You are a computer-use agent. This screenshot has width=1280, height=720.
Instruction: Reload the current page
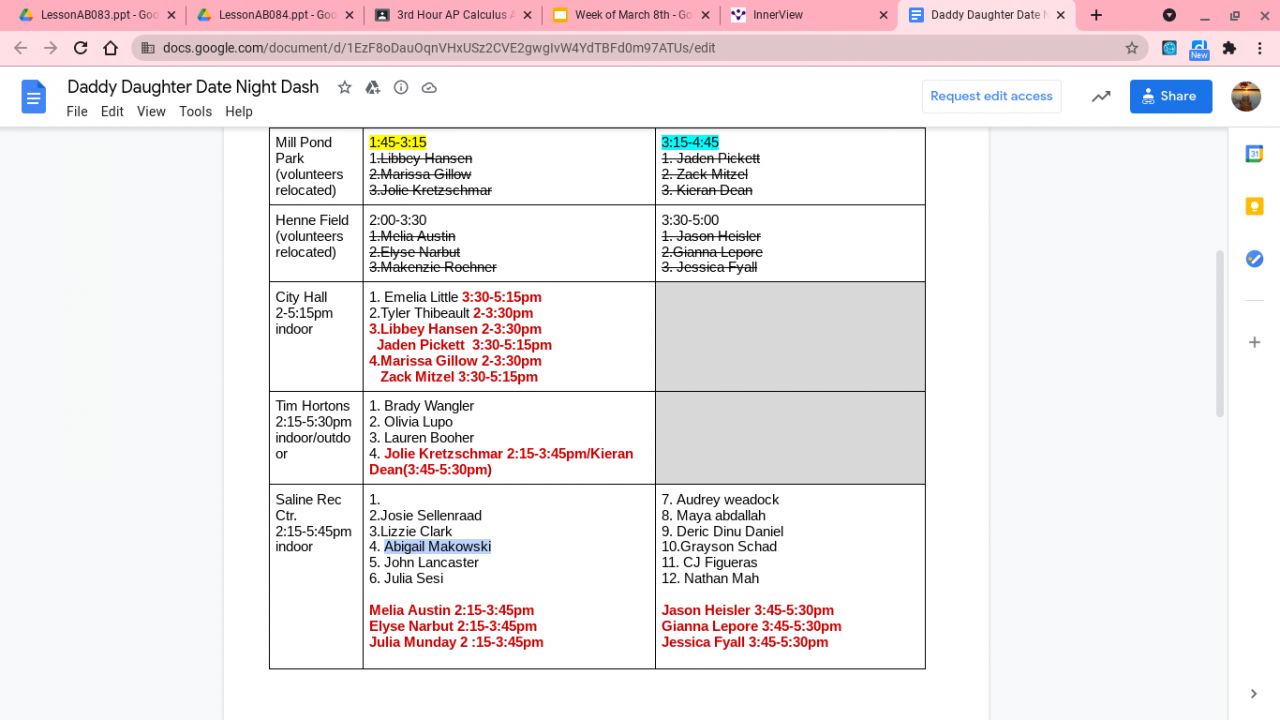pos(81,48)
